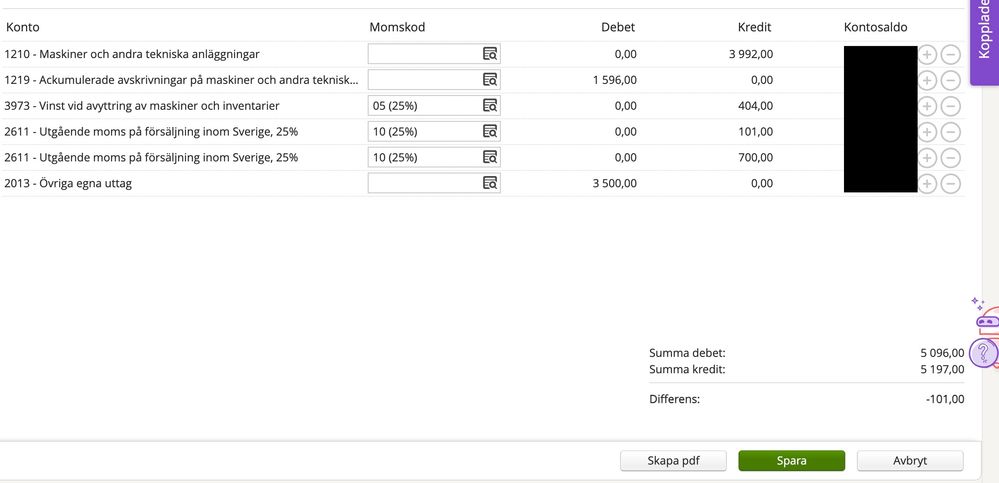
Task: Remove the 1219 account row with minus icon
Action: click(x=951, y=80)
